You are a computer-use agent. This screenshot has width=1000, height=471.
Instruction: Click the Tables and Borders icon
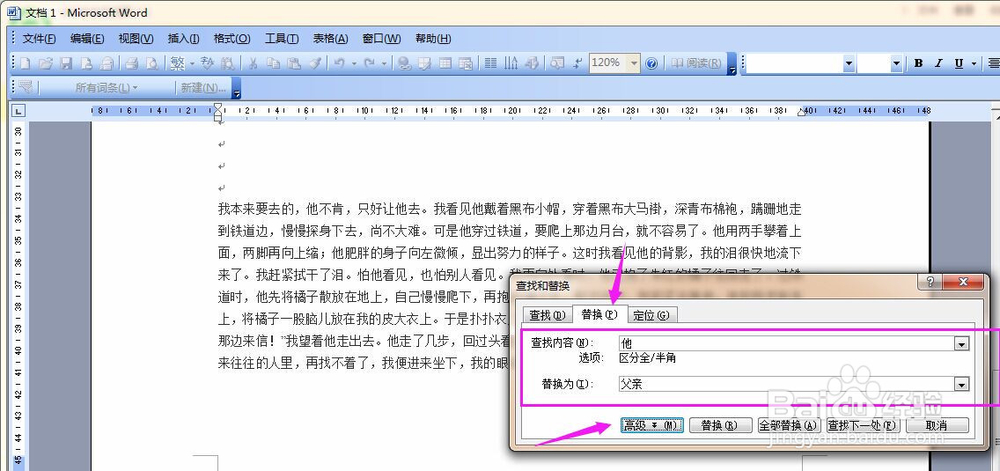(425, 63)
